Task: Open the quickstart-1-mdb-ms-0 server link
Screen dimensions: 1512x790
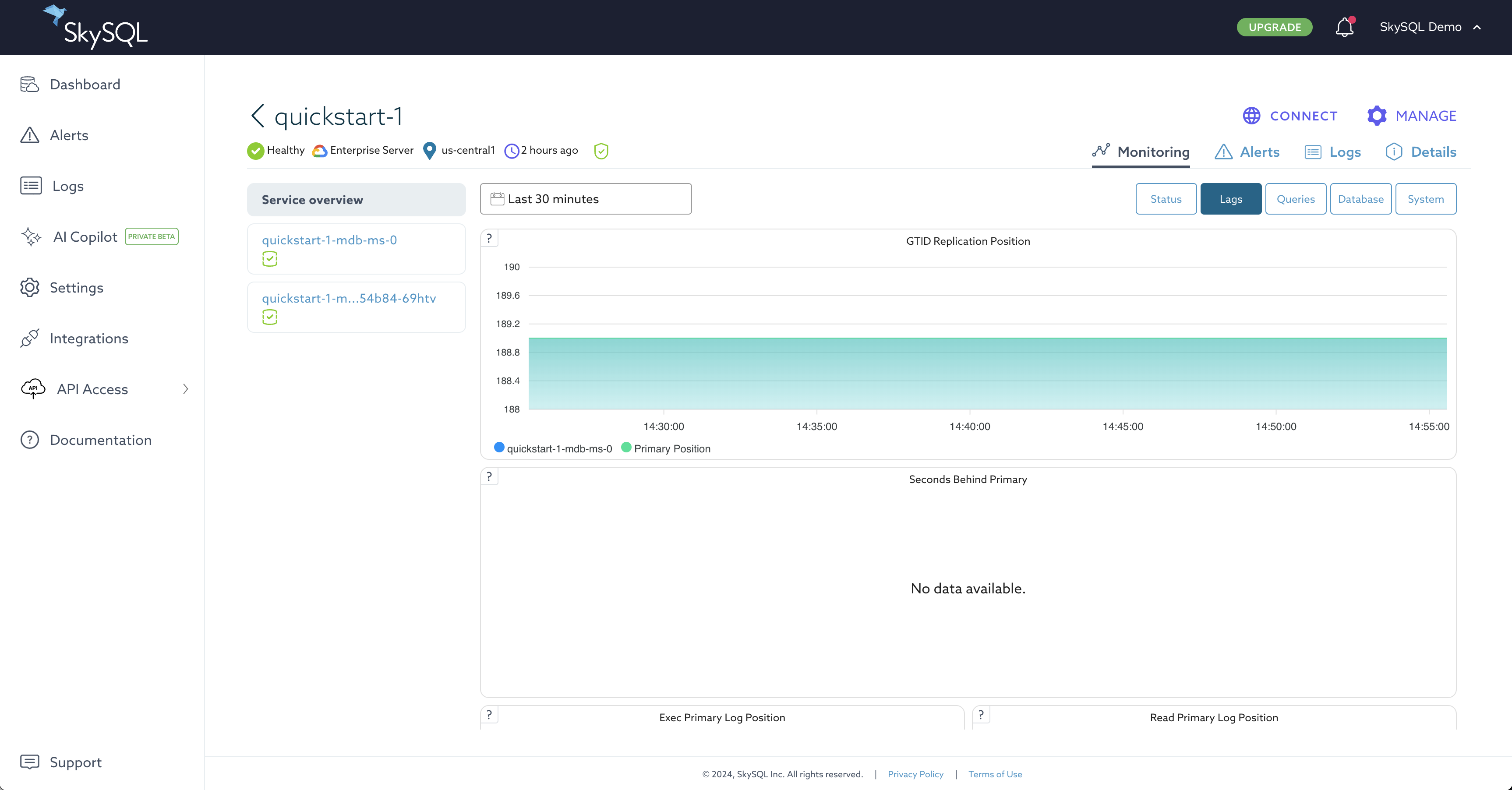Action: [329, 240]
